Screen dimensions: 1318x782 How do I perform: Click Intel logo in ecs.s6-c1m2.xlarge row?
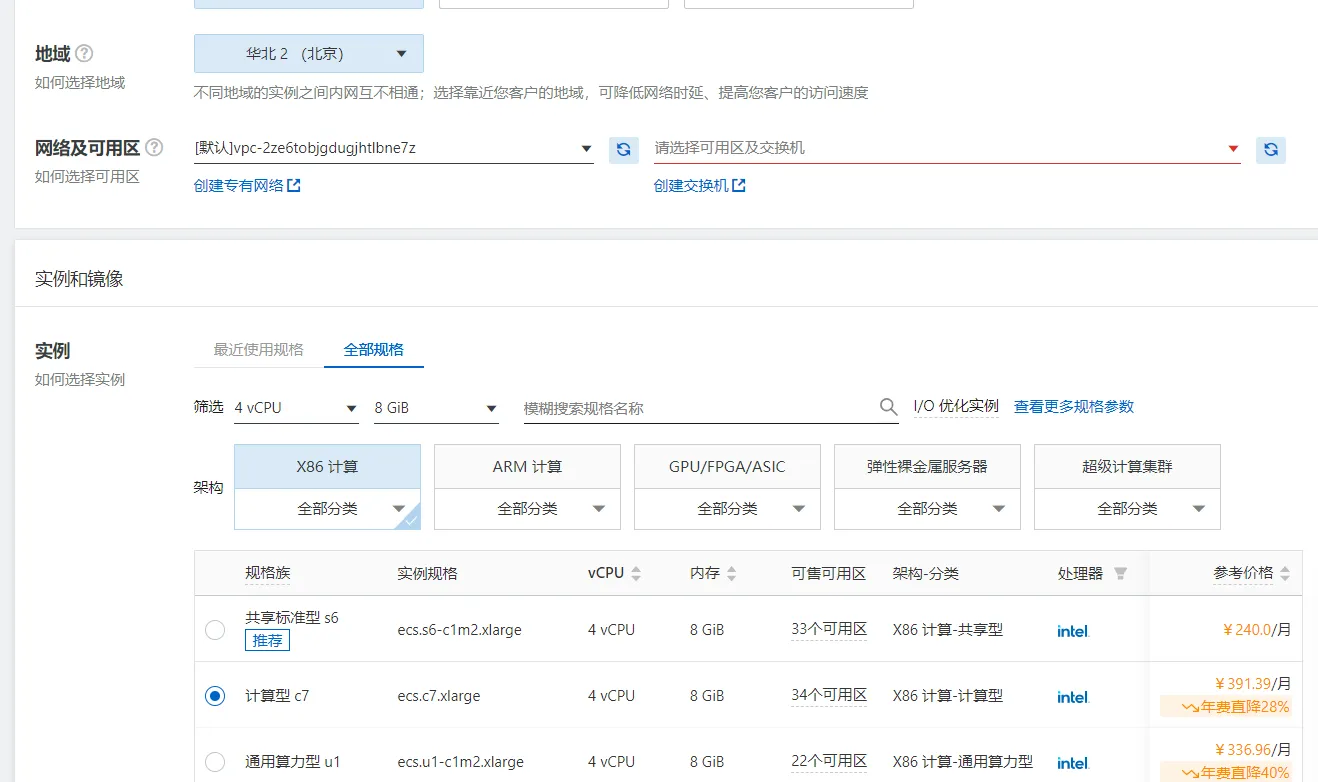(x=1073, y=631)
